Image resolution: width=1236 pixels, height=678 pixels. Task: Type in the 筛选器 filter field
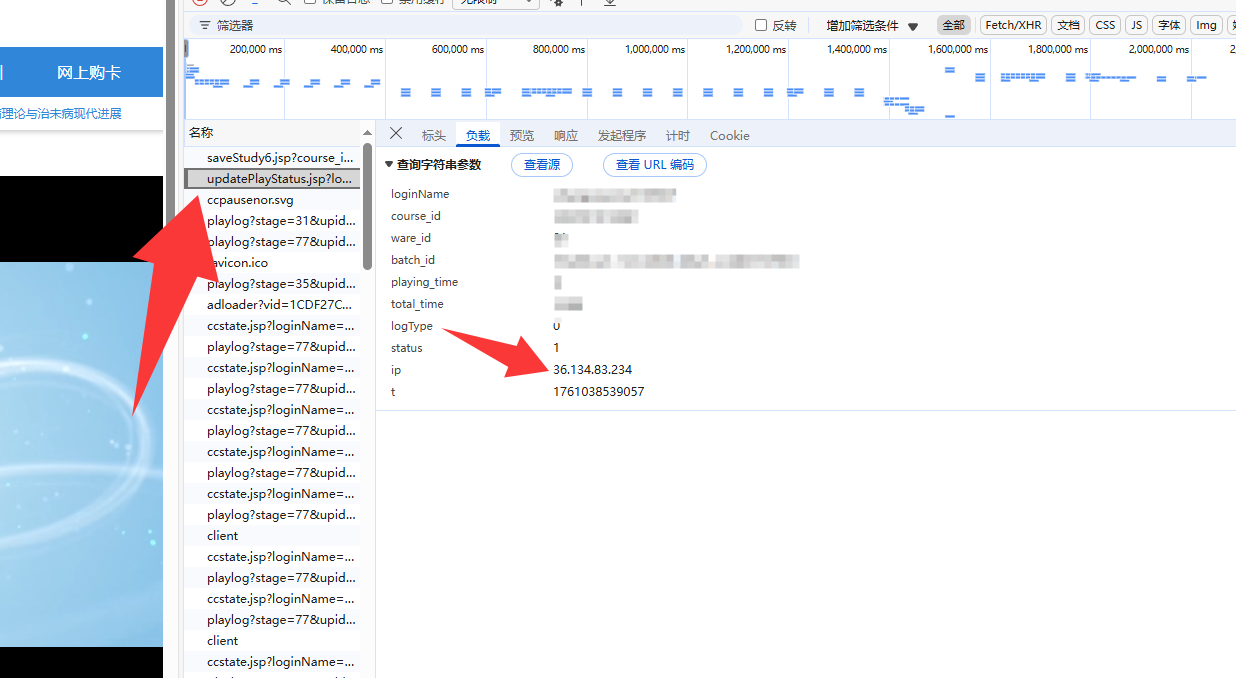click(x=470, y=25)
